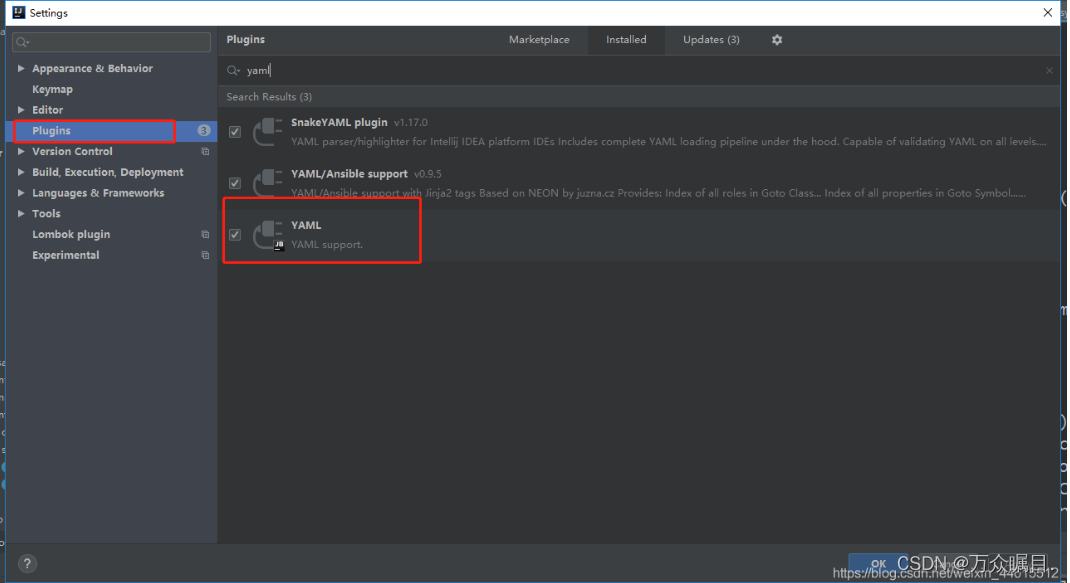Click the SnakeYAML description text
The image size is (1070, 583).
point(669,142)
